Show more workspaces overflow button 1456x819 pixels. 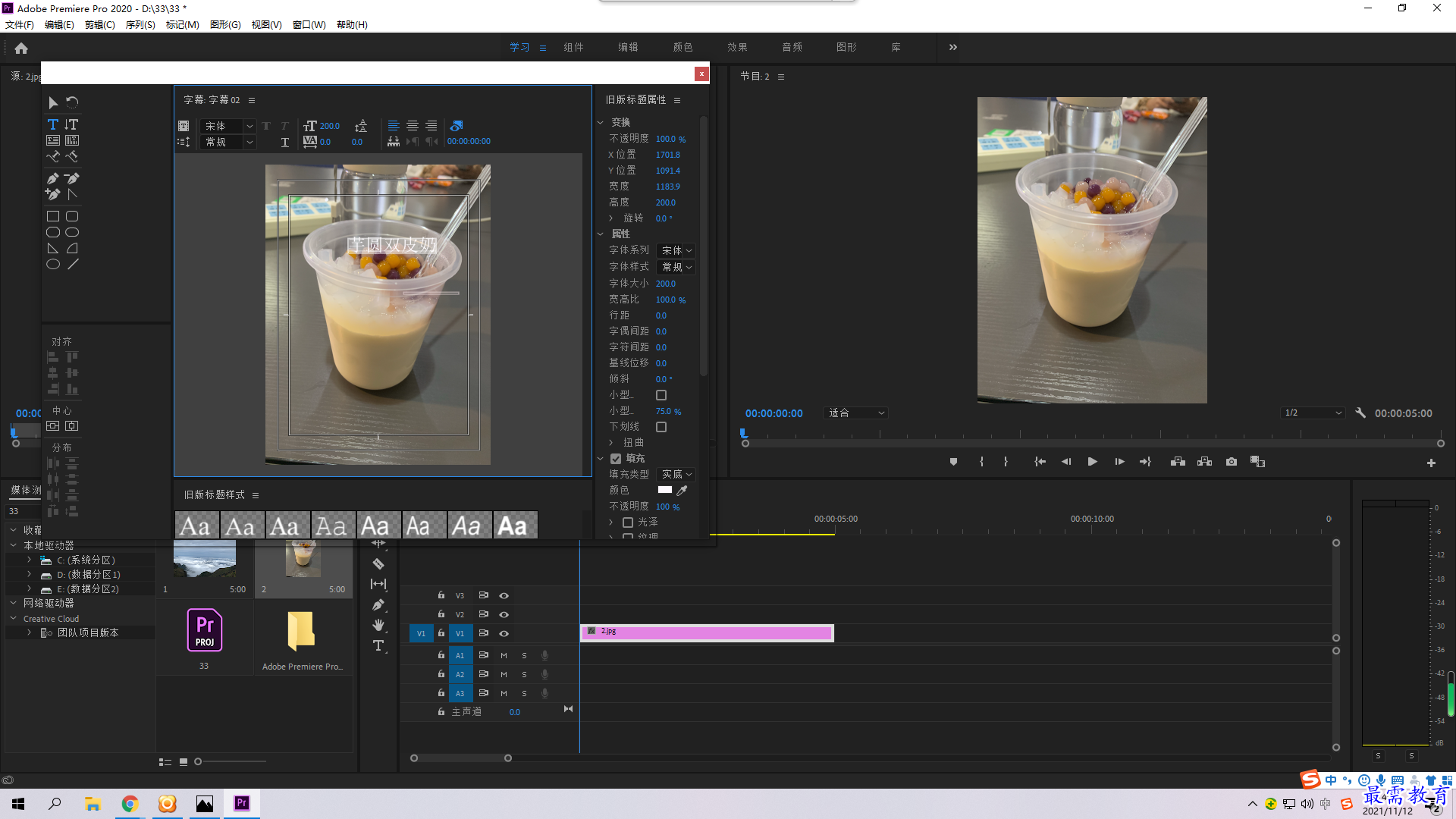(953, 47)
